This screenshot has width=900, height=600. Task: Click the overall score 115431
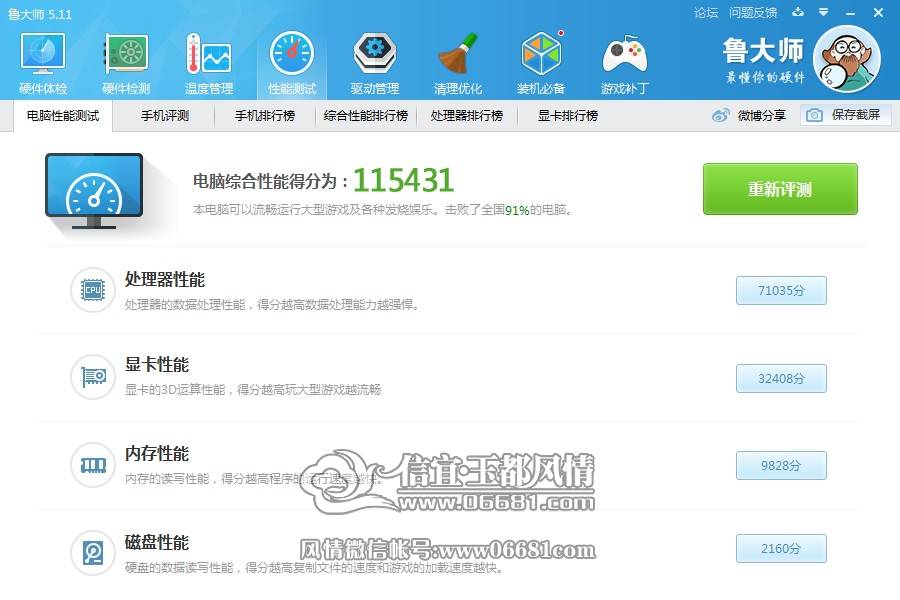404,180
